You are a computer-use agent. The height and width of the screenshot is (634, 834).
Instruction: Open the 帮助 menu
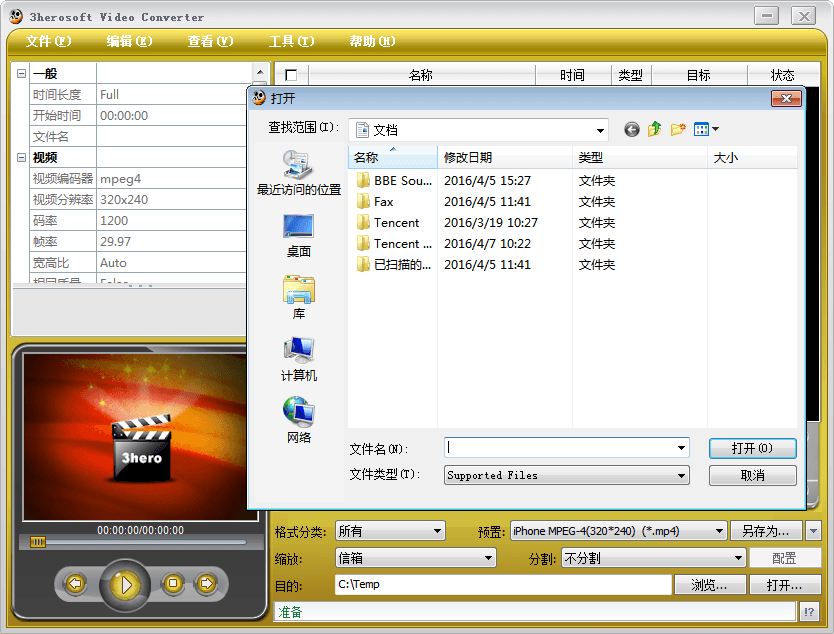(372, 41)
